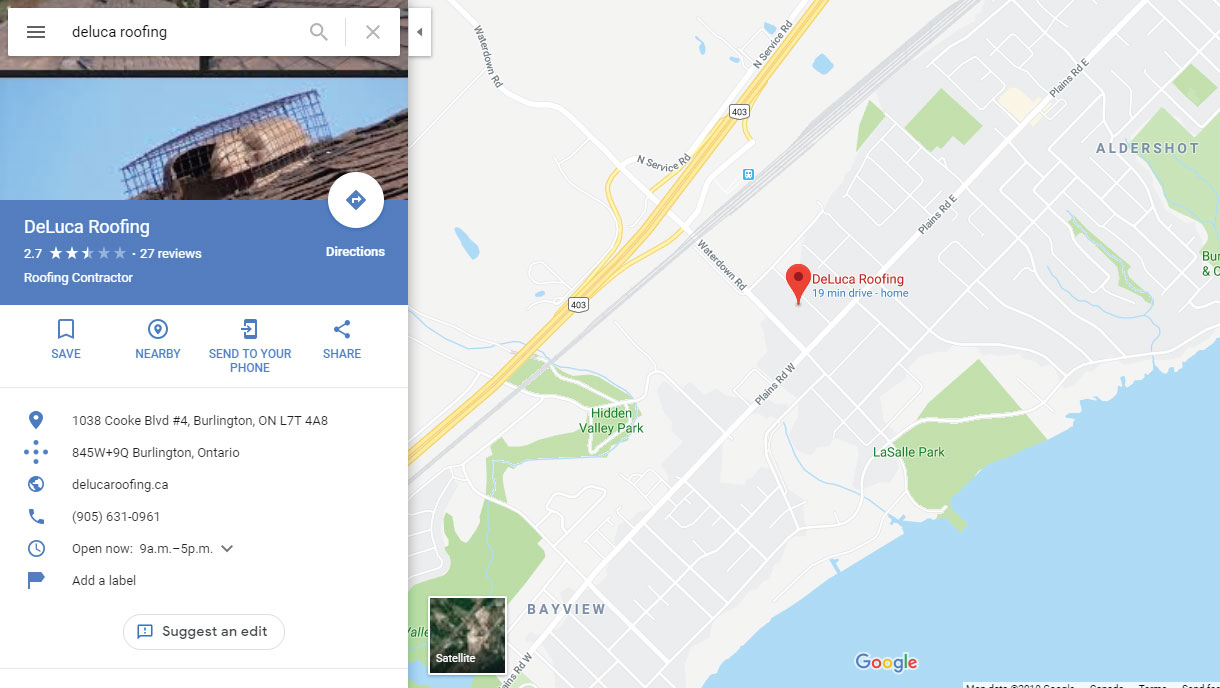Click the search magnifier icon
This screenshot has height=688, width=1220.
(319, 32)
